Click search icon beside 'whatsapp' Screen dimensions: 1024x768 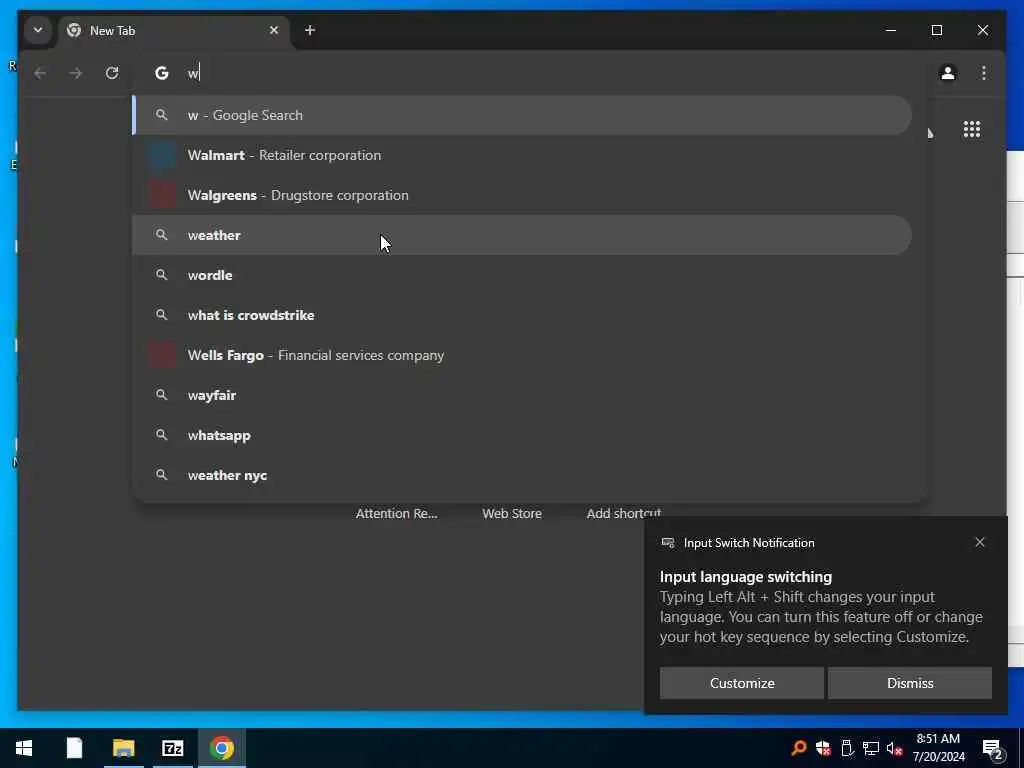click(161, 435)
